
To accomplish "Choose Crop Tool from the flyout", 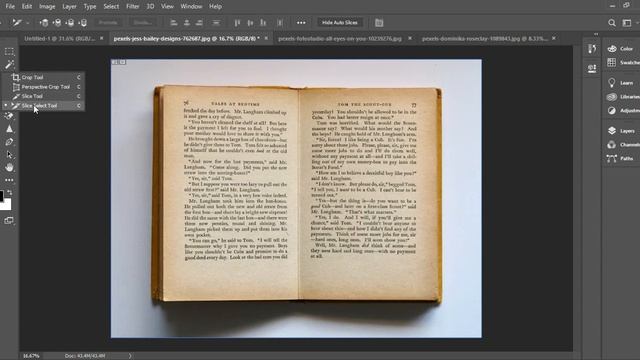I will pos(43,77).
